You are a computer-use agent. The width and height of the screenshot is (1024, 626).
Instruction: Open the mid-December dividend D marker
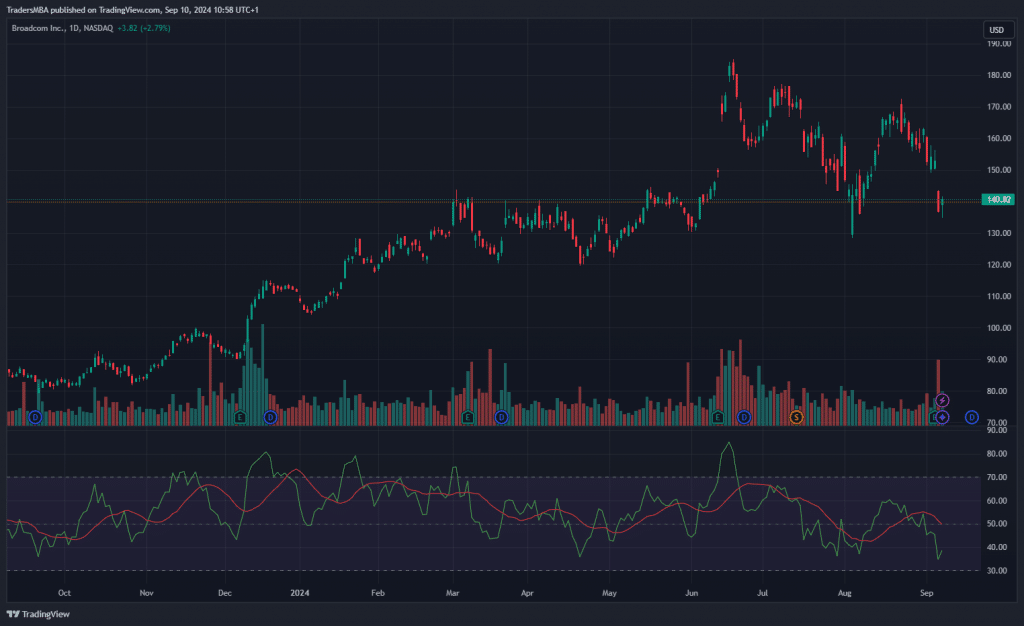point(269,416)
